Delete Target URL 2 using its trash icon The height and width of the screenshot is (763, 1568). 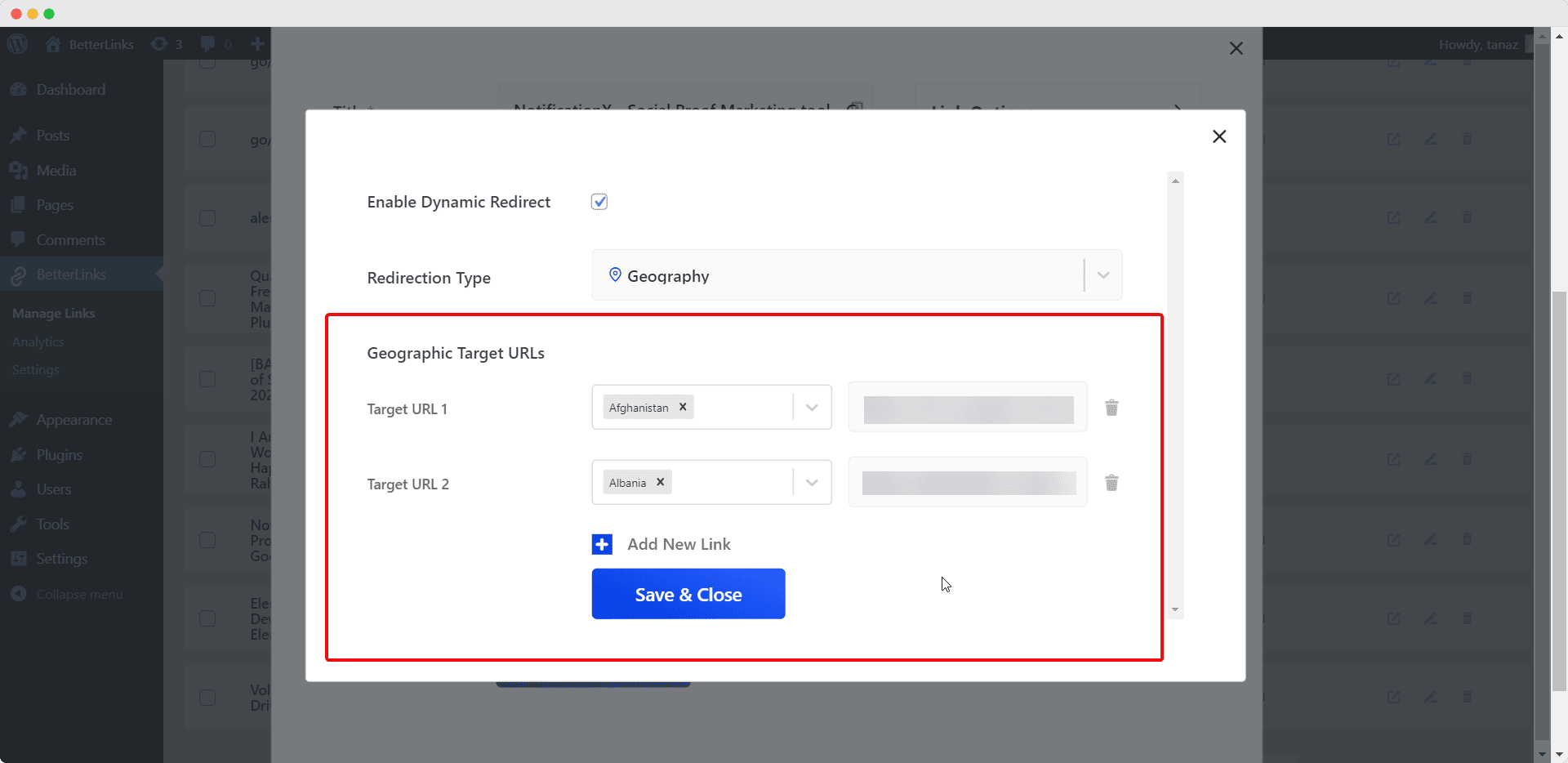[x=1111, y=482]
